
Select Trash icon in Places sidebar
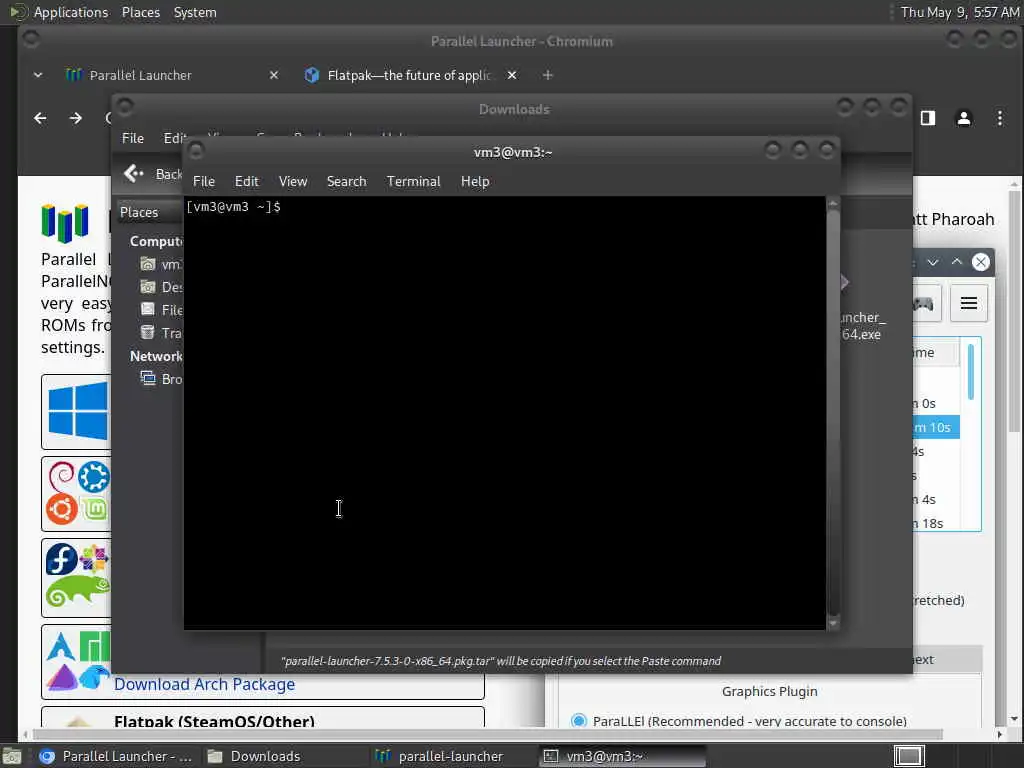(148, 332)
